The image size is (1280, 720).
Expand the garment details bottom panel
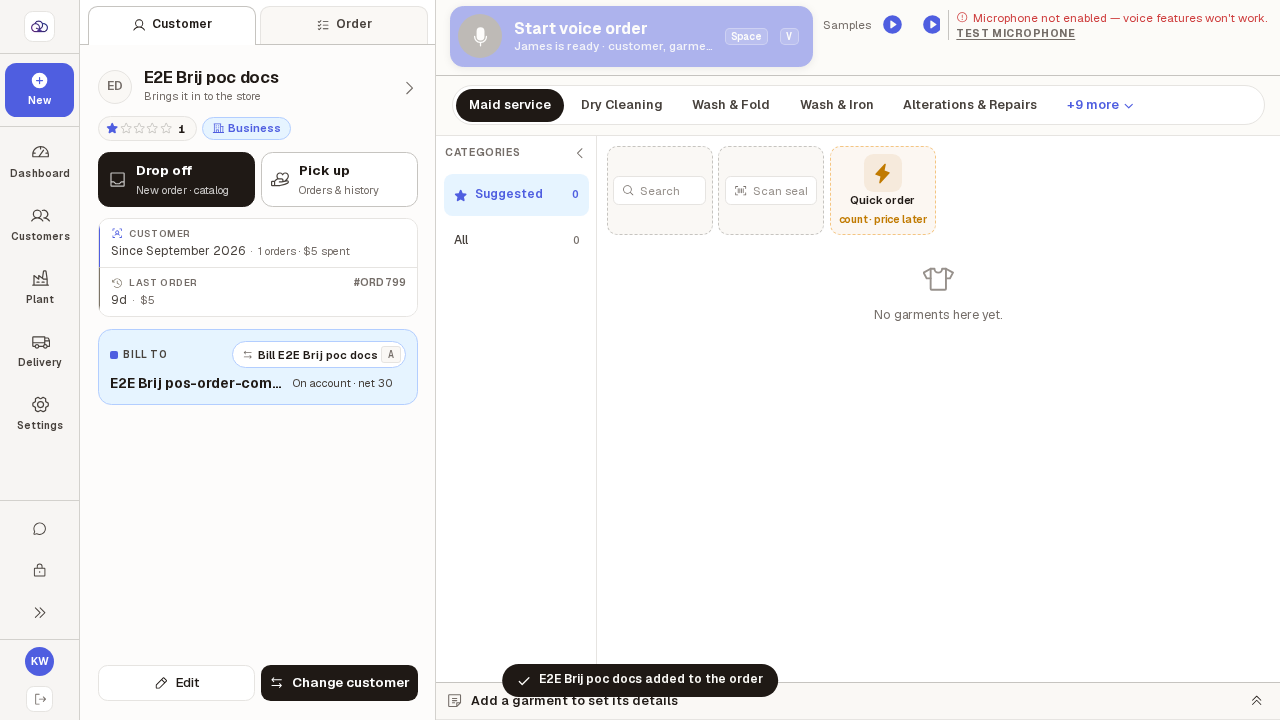(1256, 701)
